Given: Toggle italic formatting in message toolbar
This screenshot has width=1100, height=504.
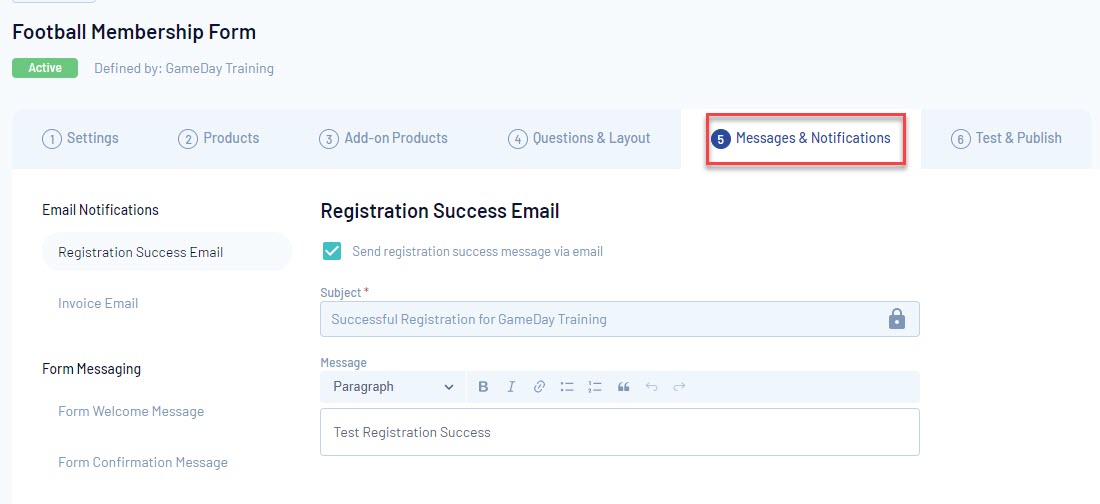Looking at the screenshot, I should coord(511,387).
